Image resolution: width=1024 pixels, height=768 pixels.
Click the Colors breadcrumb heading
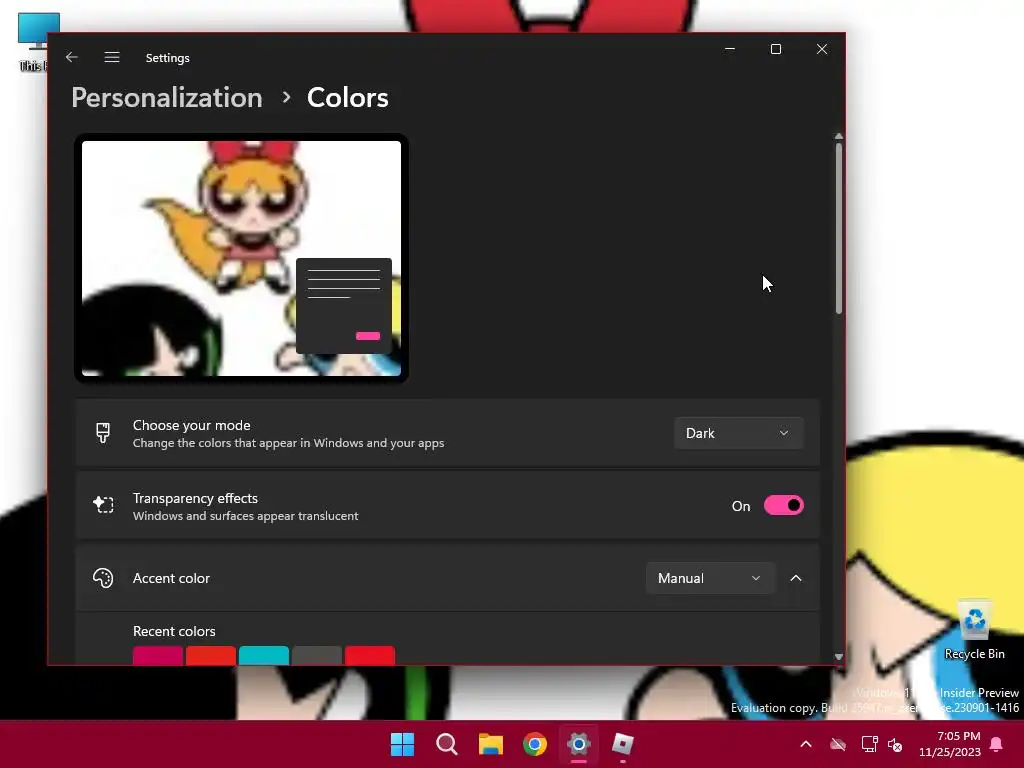point(347,98)
